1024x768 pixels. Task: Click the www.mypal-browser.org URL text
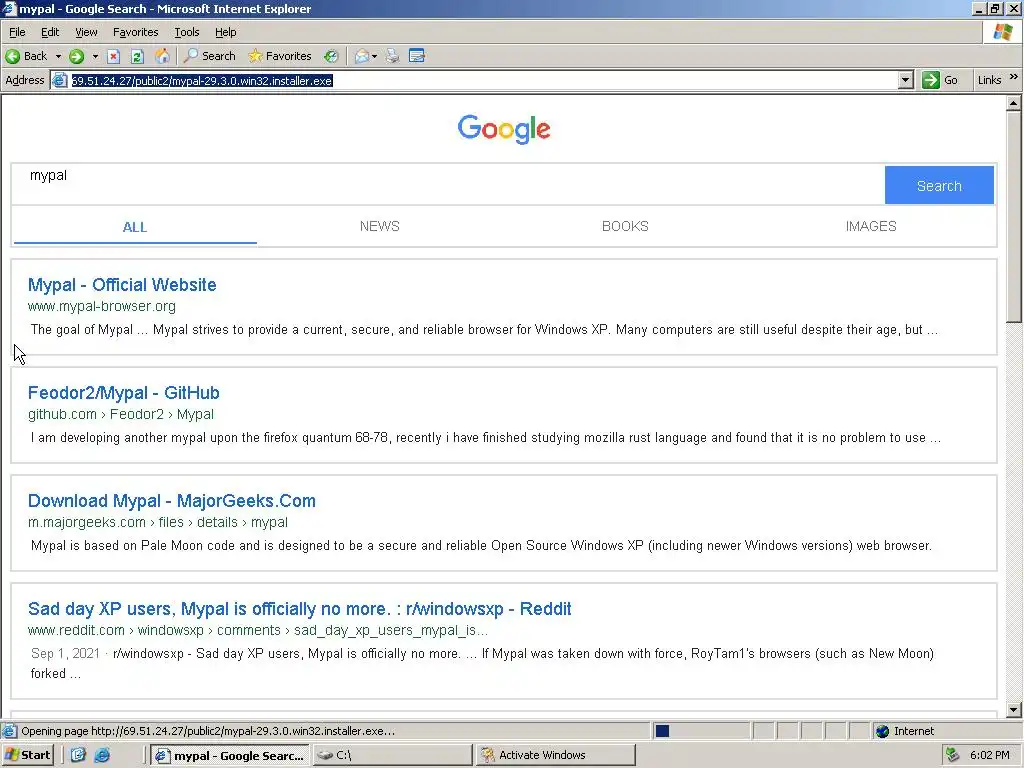pyautogui.click(x=102, y=306)
